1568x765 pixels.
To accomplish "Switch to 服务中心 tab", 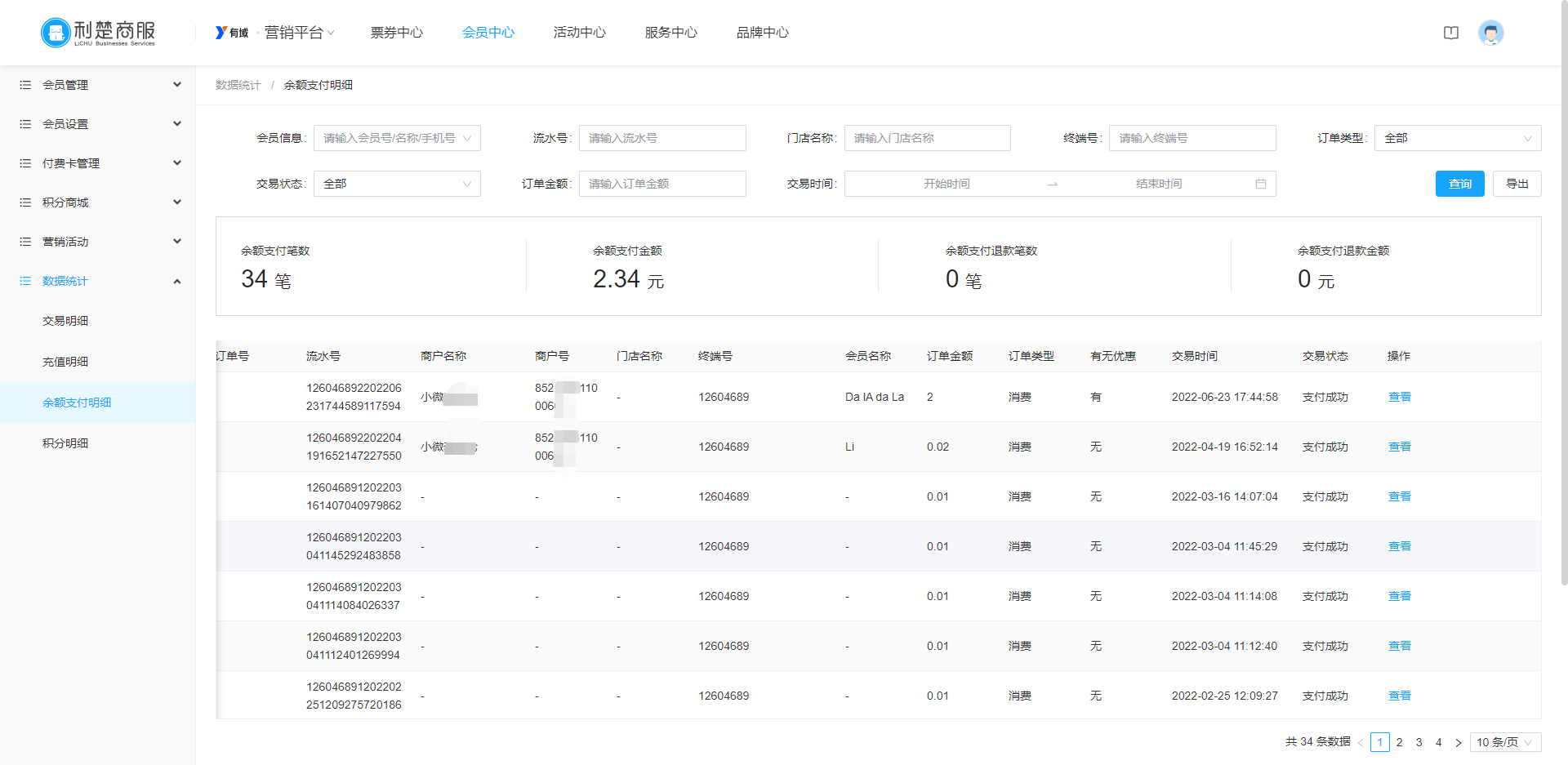I will click(x=671, y=33).
